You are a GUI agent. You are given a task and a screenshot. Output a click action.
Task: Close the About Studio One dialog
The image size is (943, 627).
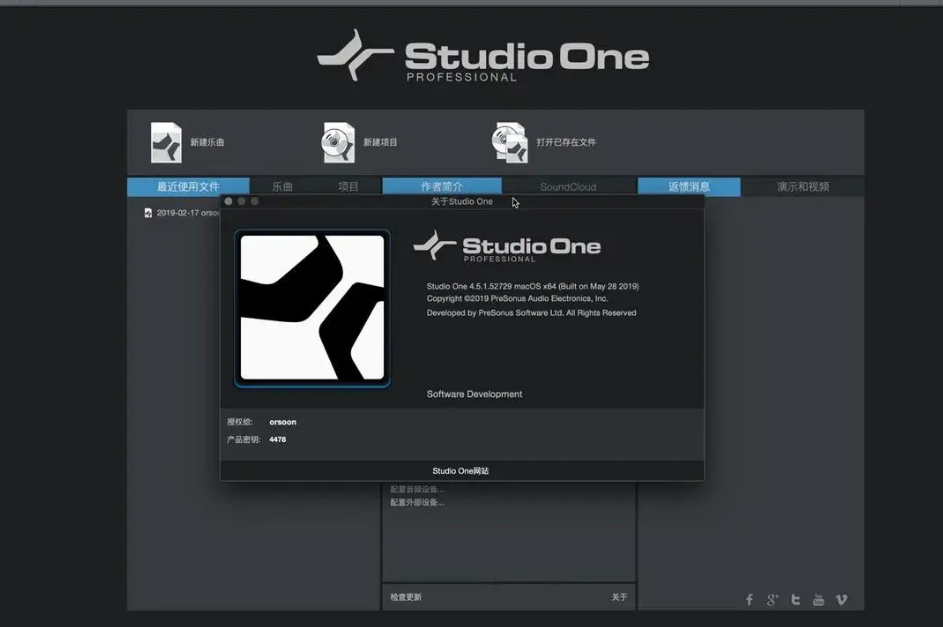click(229, 201)
